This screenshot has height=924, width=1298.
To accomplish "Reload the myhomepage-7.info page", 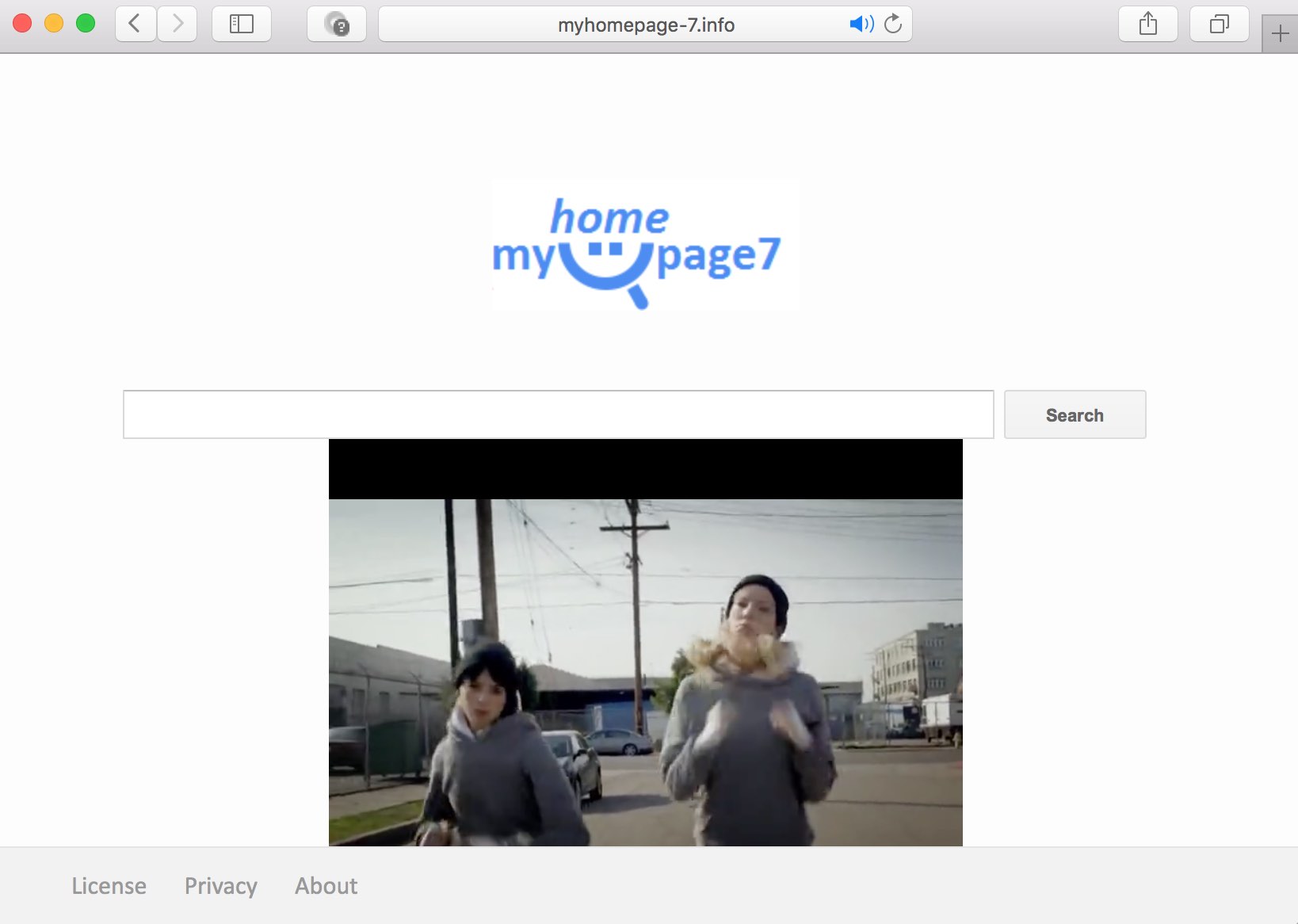I will [893, 24].
